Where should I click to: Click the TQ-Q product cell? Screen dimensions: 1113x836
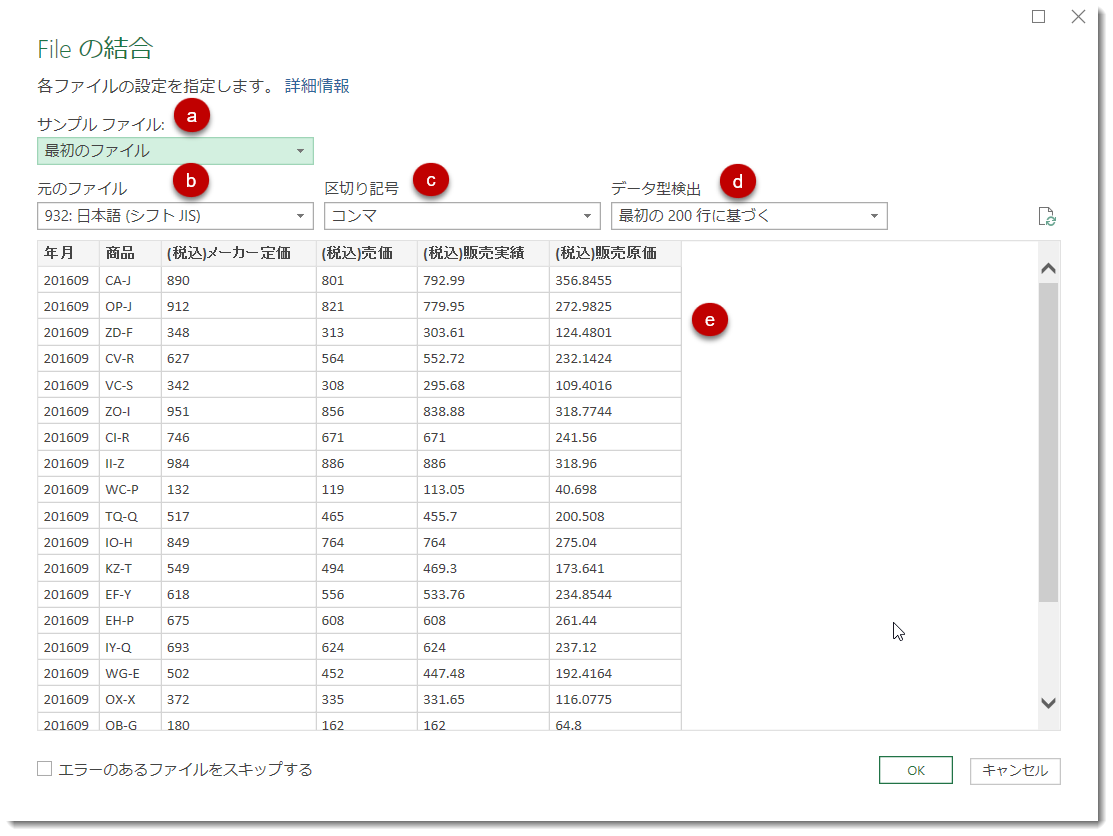[130, 517]
